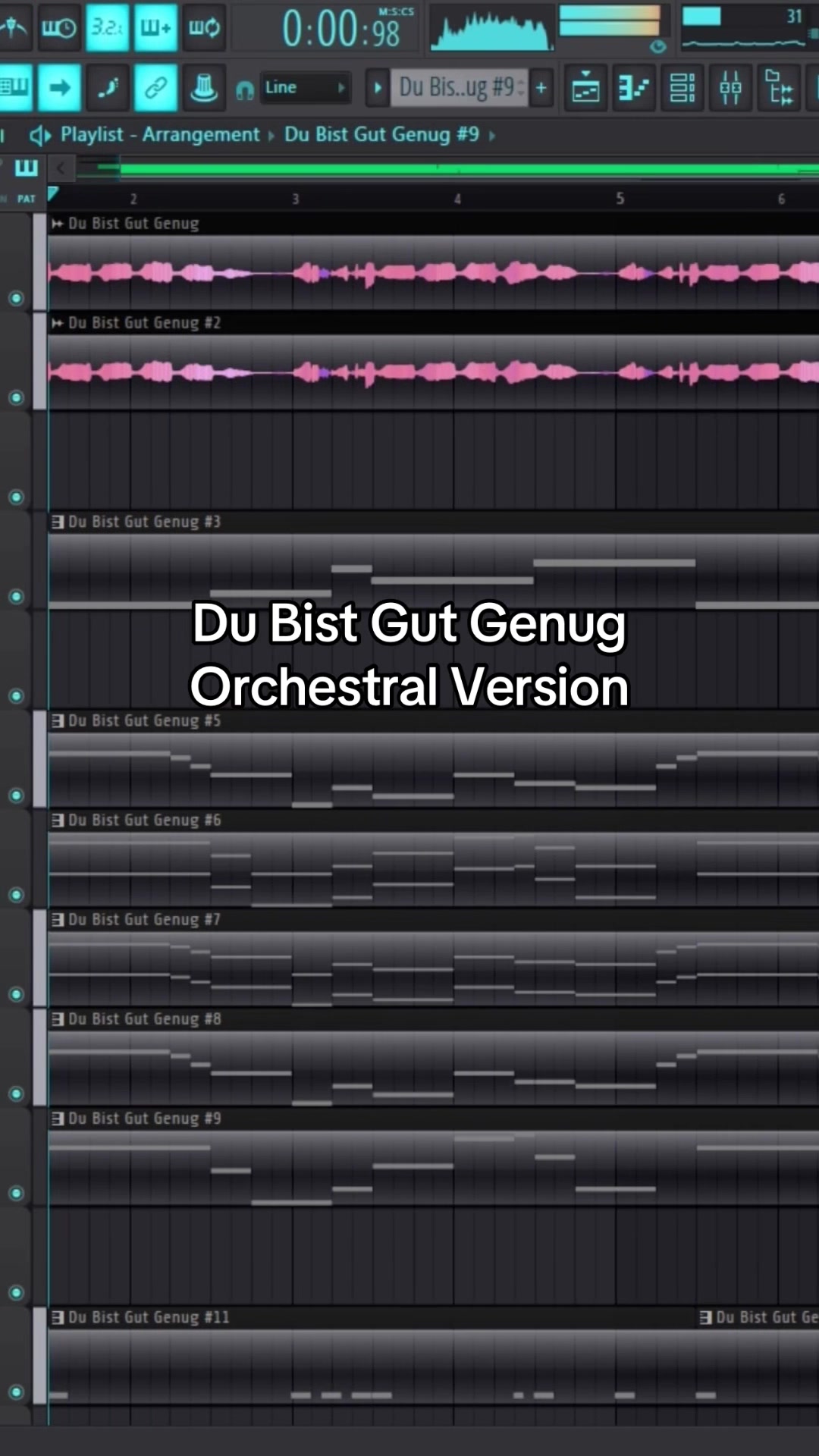This screenshot has width=819, height=1456.
Task: Open clip menu icon of Du Bist Gut Genug audio clip
Action: pos(58,224)
